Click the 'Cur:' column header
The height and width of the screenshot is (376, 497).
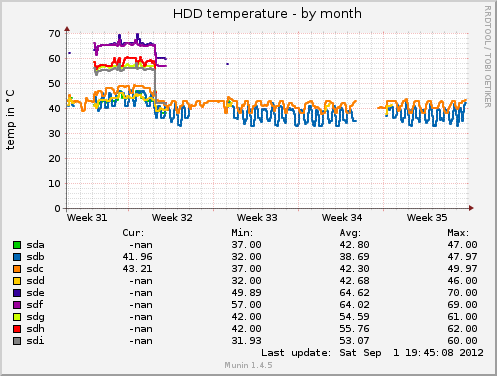133,233
